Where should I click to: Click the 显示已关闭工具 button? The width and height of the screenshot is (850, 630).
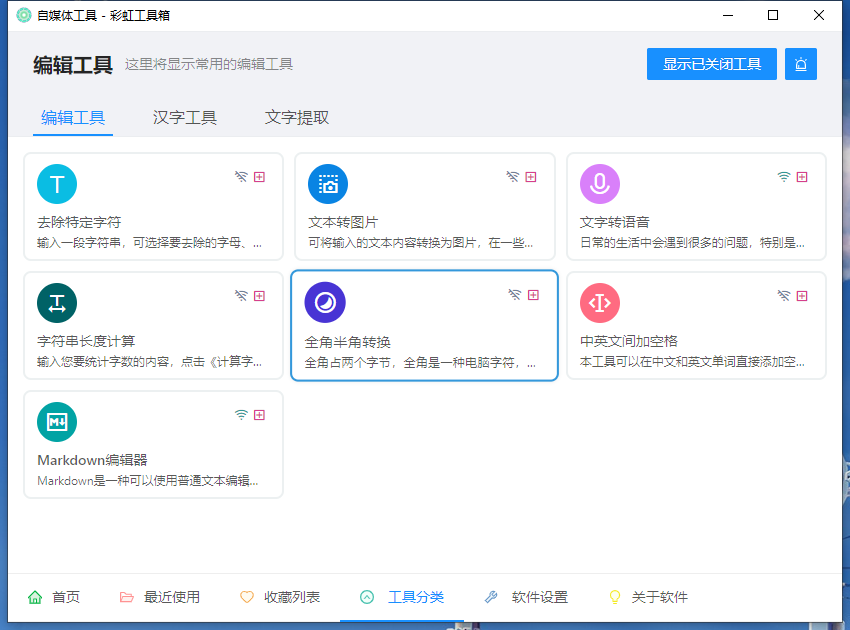coord(712,64)
